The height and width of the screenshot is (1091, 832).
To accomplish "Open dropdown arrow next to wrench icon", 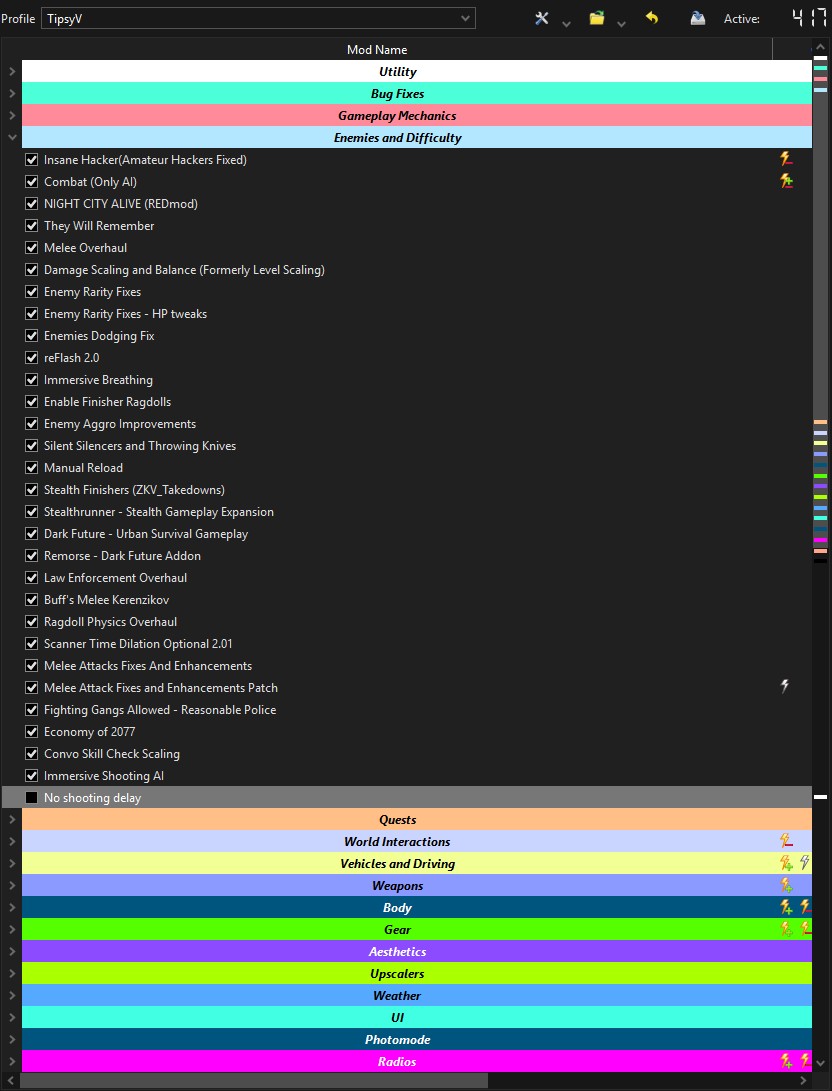I will [566, 24].
